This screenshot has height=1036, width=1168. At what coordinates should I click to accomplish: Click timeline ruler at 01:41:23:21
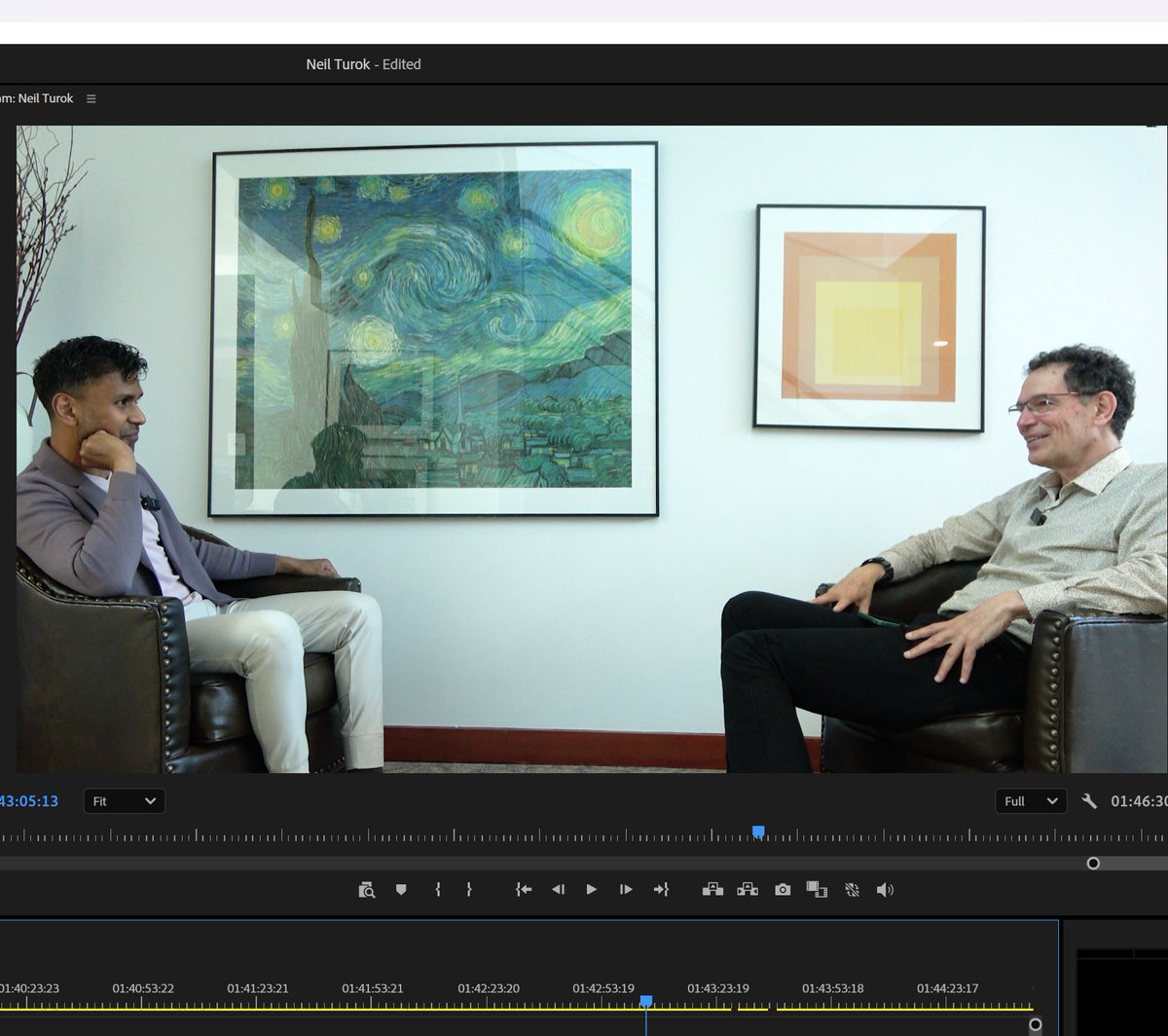[258, 988]
